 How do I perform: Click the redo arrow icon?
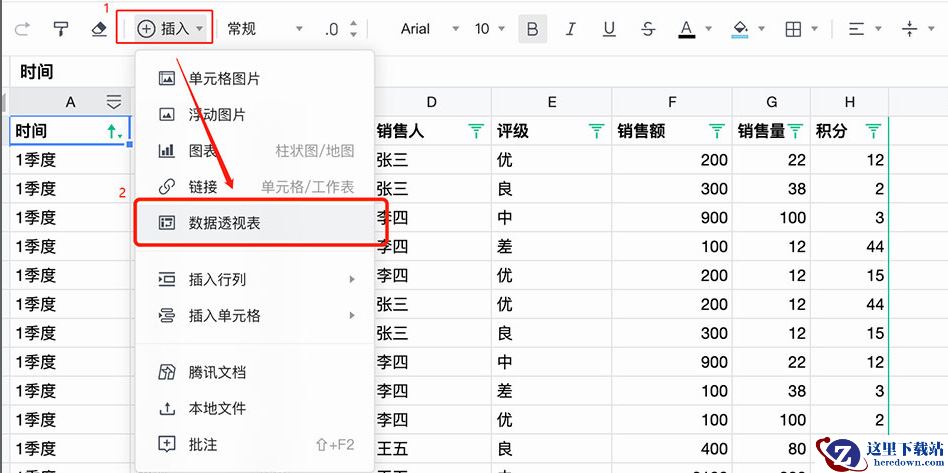click(x=22, y=29)
